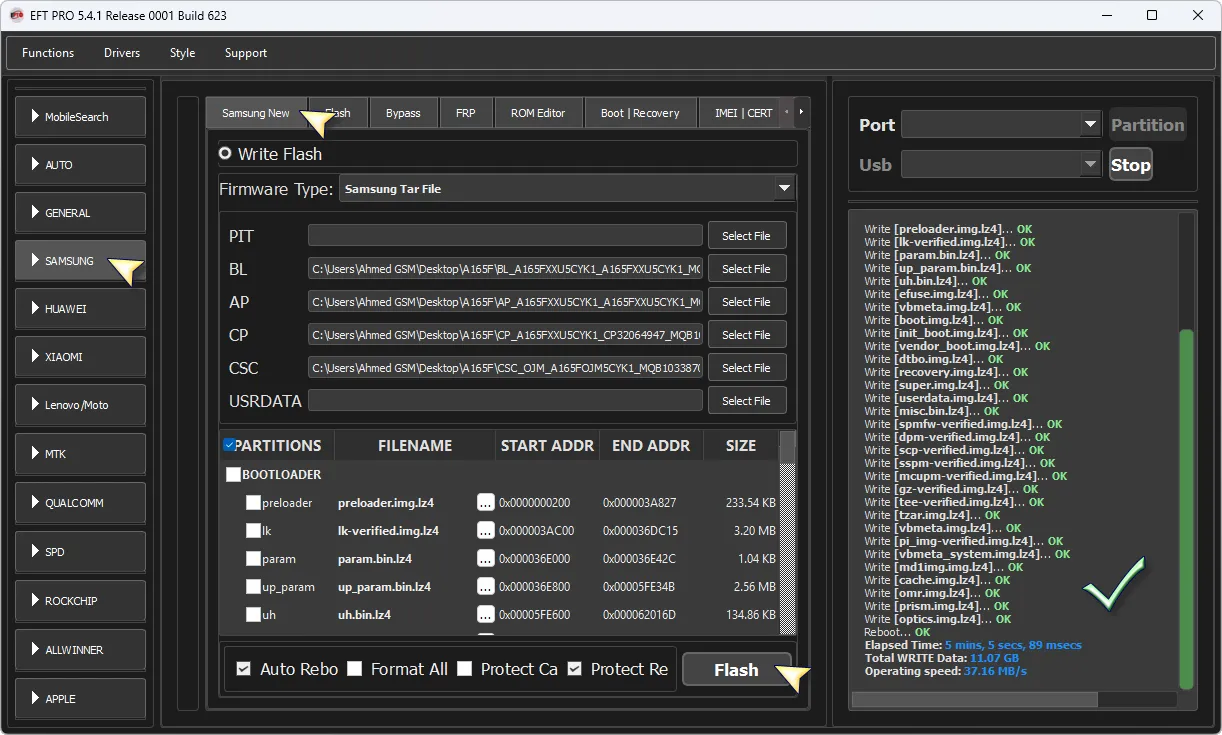Click Select File for the PIT row
The width and height of the screenshot is (1222, 735).
click(746, 236)
